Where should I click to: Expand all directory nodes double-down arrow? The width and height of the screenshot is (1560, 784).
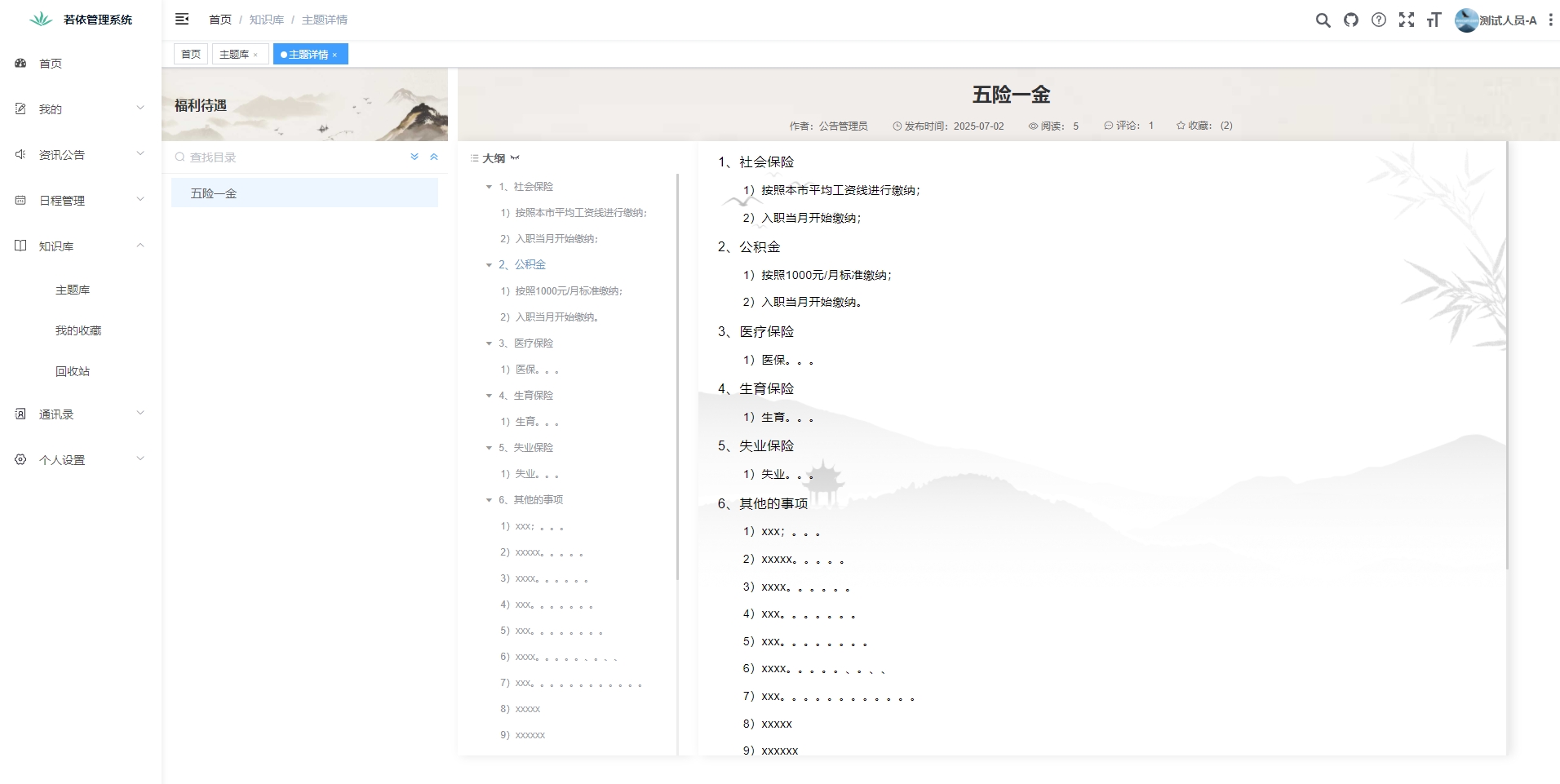pyautogui.click(x=414, y=157)
